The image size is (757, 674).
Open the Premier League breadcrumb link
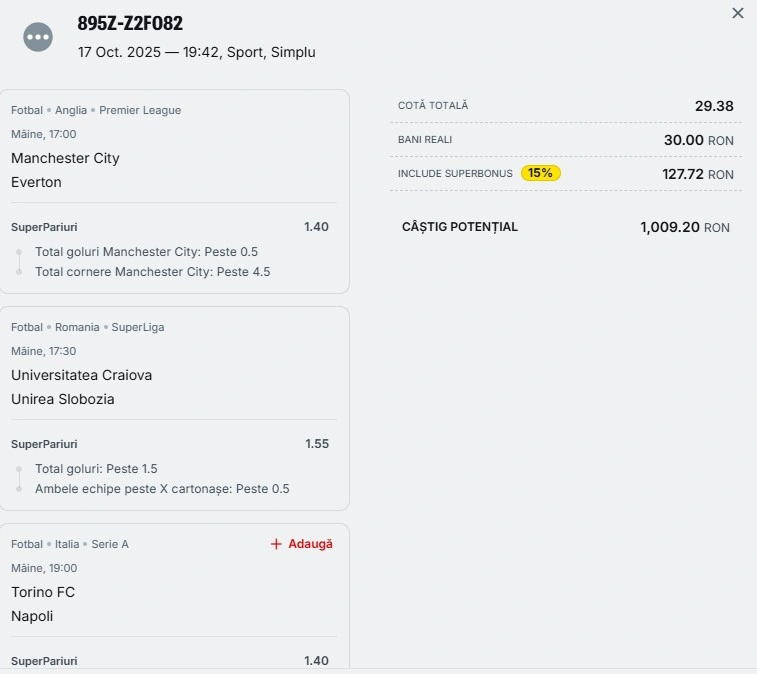coord(140,110)
